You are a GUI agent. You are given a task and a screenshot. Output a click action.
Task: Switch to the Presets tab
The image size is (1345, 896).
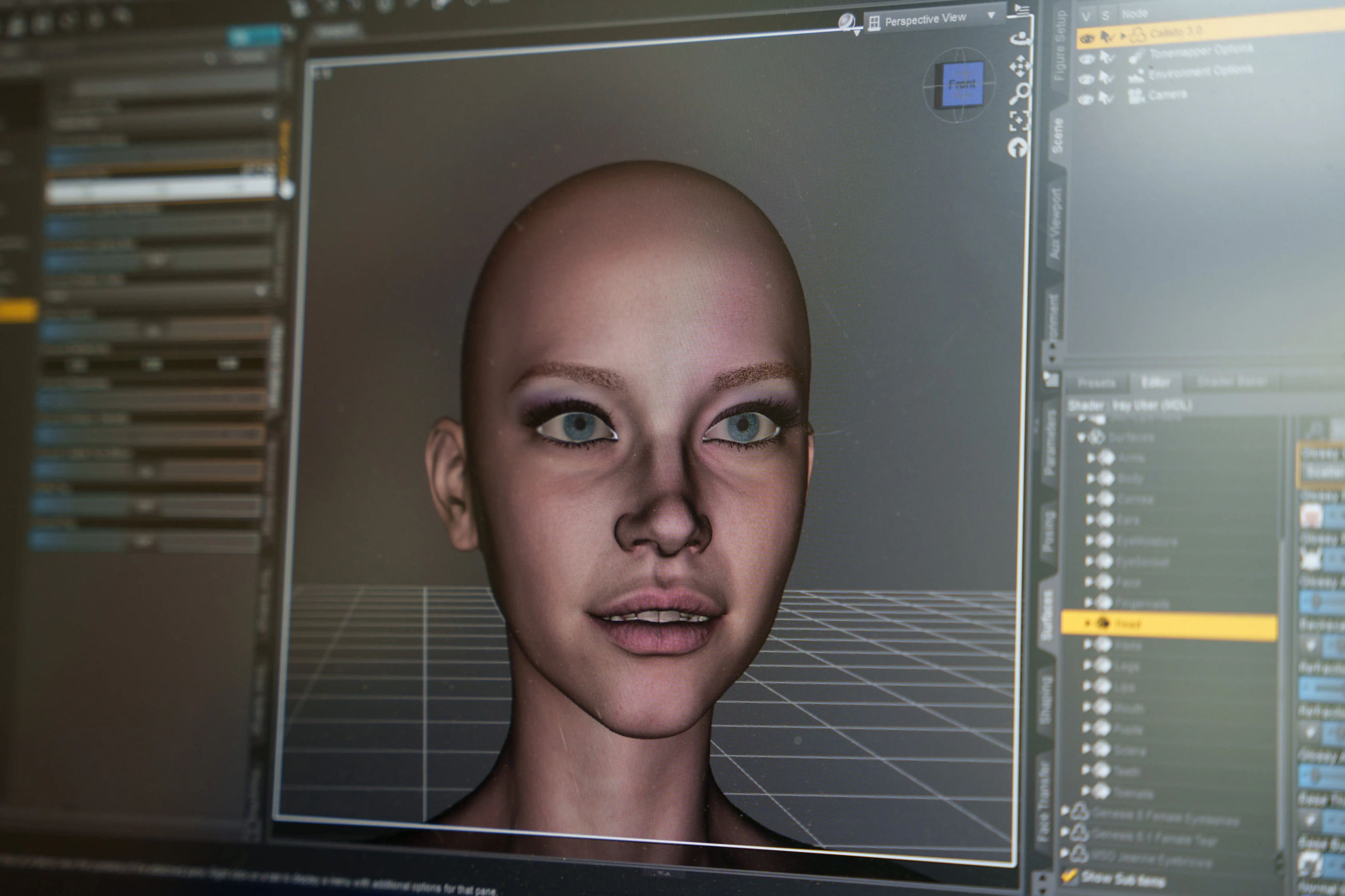pyautogui.click(x=1096, y=383)
